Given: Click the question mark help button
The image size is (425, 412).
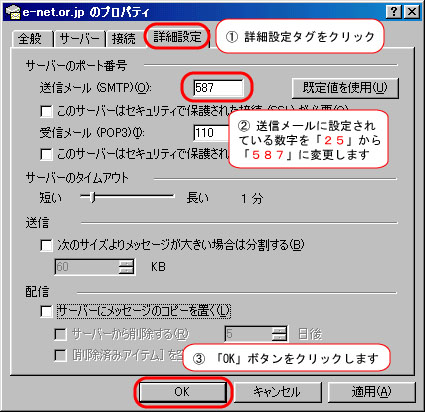Looking at the screenshot, I should click(x=394, y=12).
